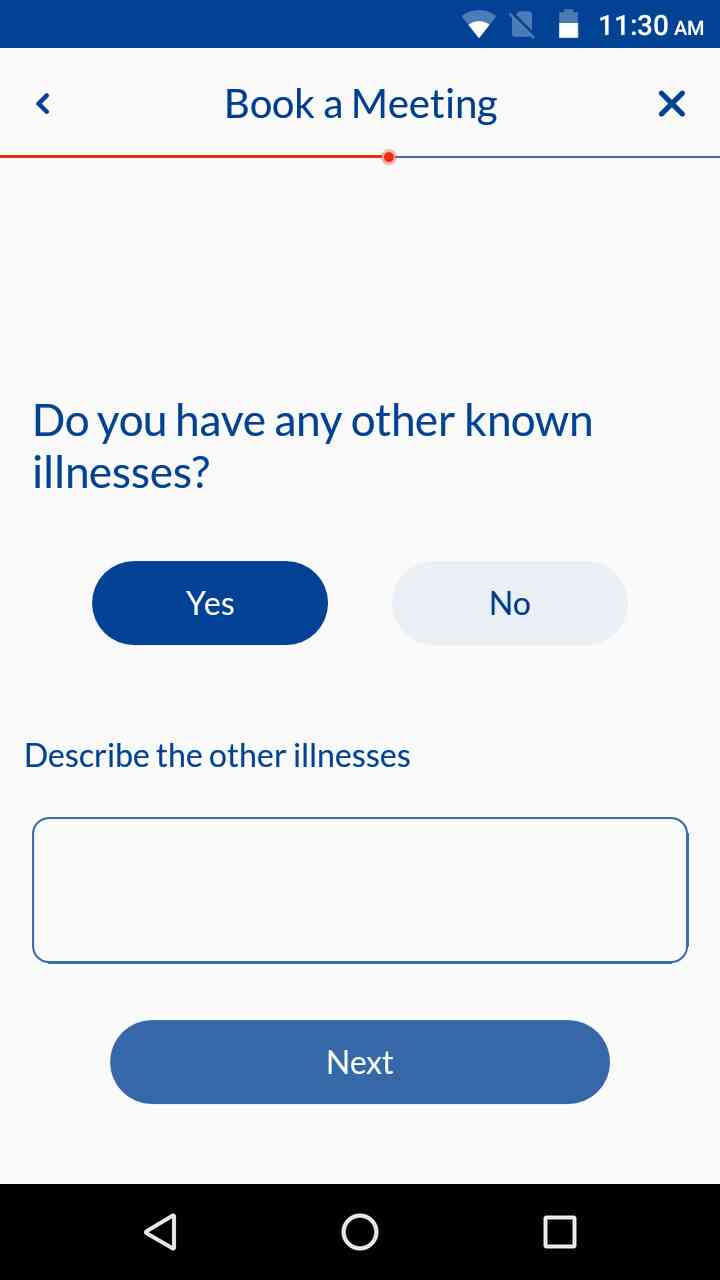720x1280 pixels.
Task: Tap the known illnesses question text
Action: (312, 446)
